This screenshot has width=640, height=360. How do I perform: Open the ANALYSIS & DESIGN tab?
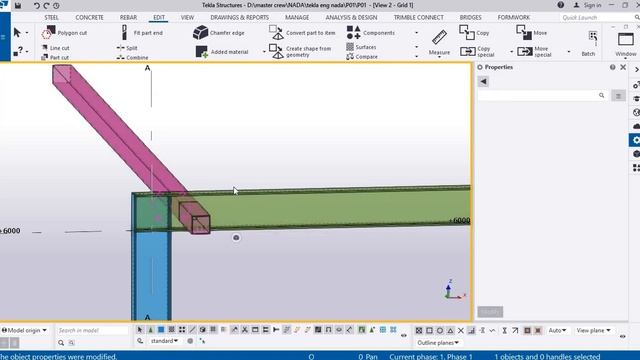tap(351, 18)
